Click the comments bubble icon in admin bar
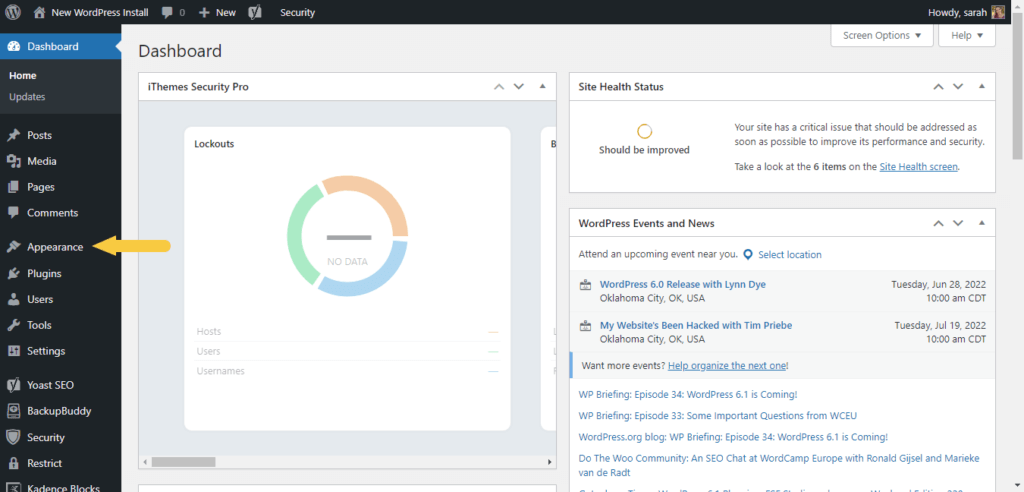Screen dimensions: 1024x492 click(x=167, y=13)
